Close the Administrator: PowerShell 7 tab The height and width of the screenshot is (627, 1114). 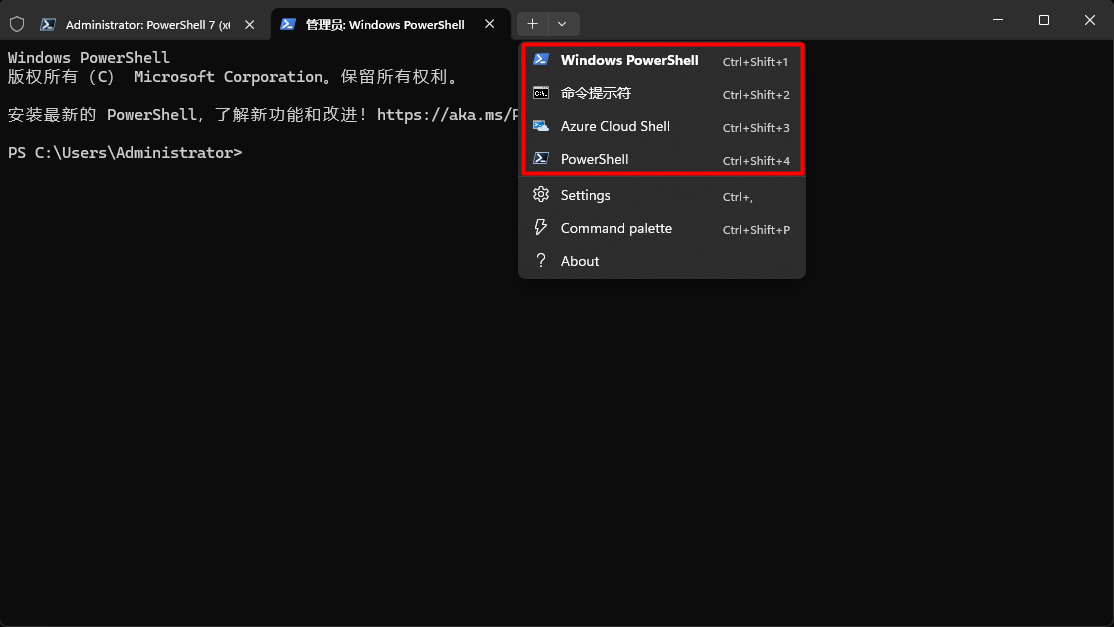249,23
